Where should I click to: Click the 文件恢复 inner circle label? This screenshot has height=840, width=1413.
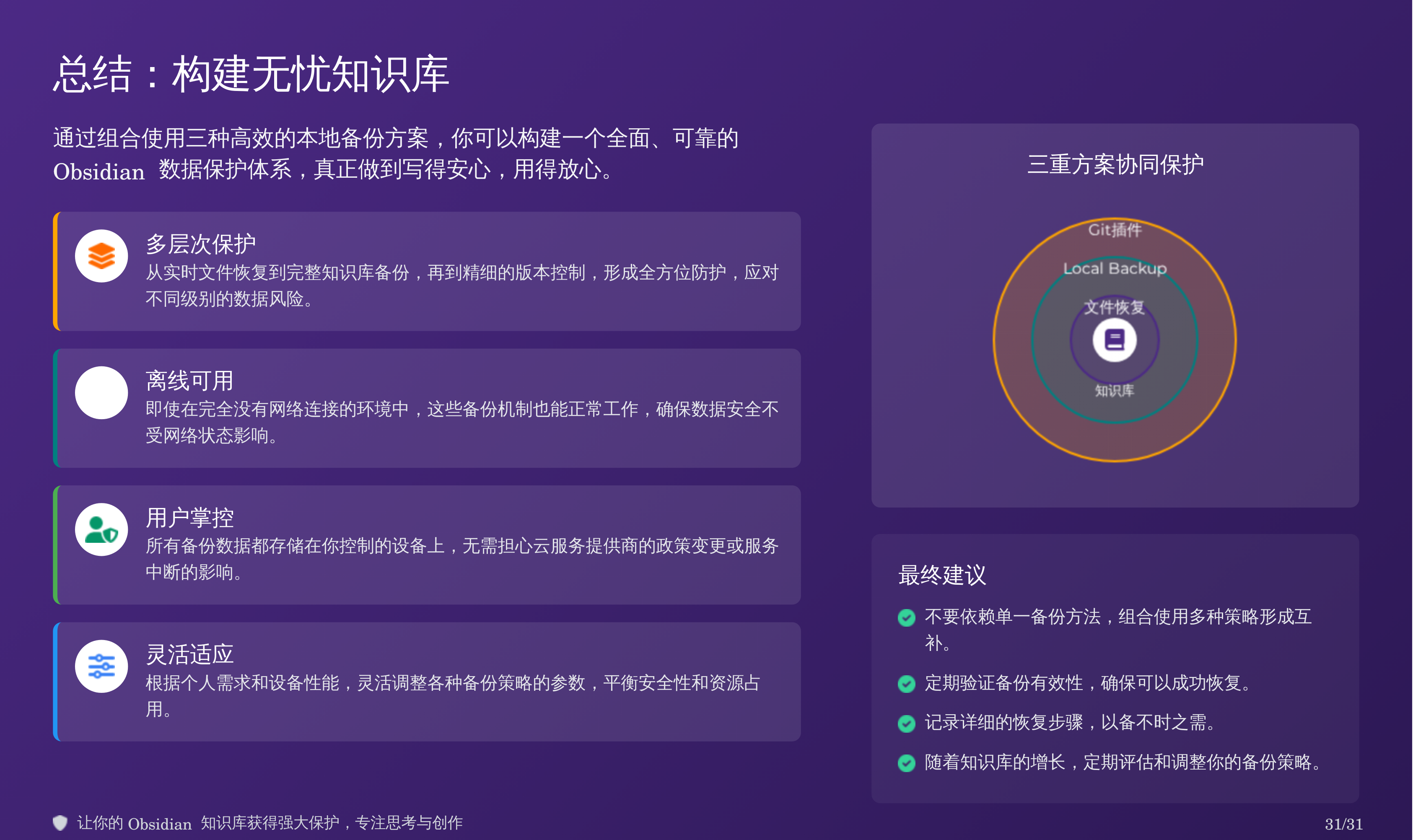coord(1114,307)
